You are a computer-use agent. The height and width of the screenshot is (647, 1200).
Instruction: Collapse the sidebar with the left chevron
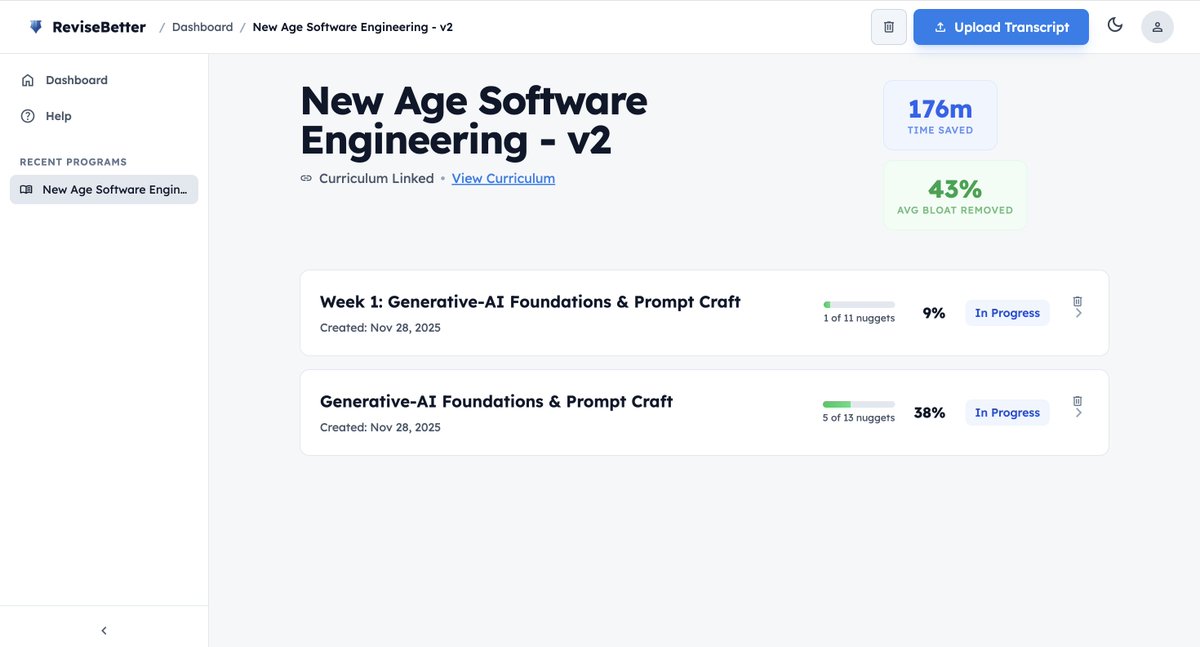(x=104, y=631)
